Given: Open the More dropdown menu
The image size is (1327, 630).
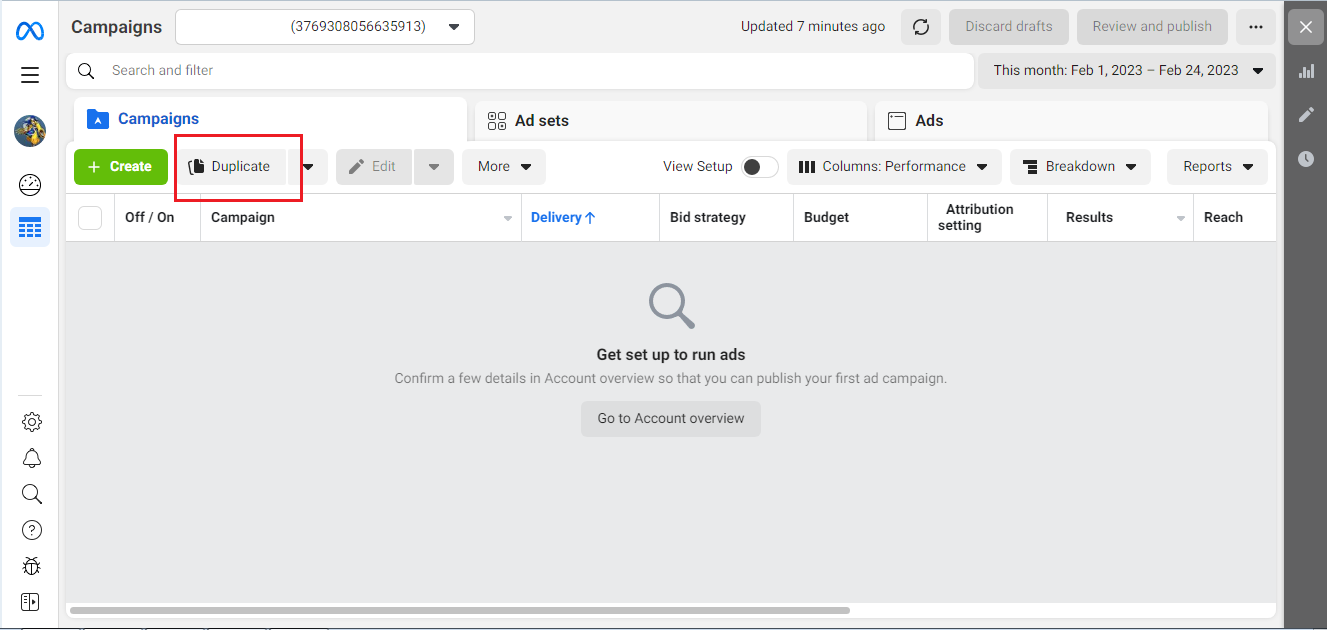Looking at the screenshot, I should 504,167.
